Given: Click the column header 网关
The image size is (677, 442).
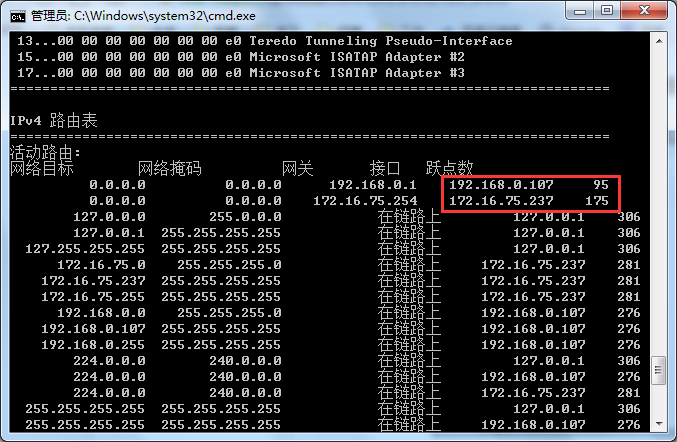Looking at the screenshot, I should click(x=297, y=168).
